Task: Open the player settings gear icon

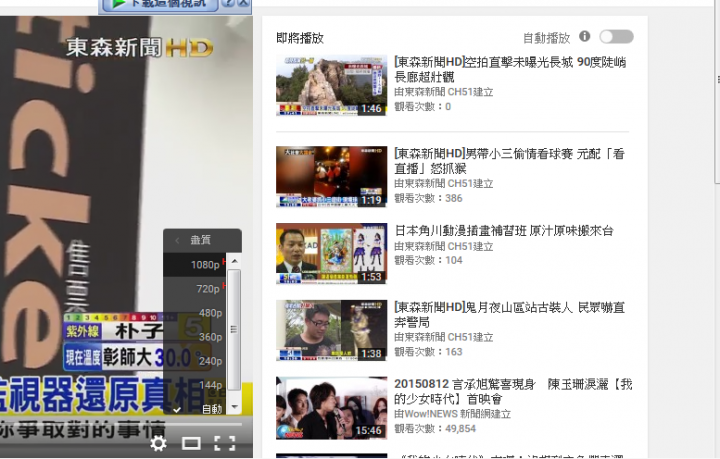Action: [158, 443]
